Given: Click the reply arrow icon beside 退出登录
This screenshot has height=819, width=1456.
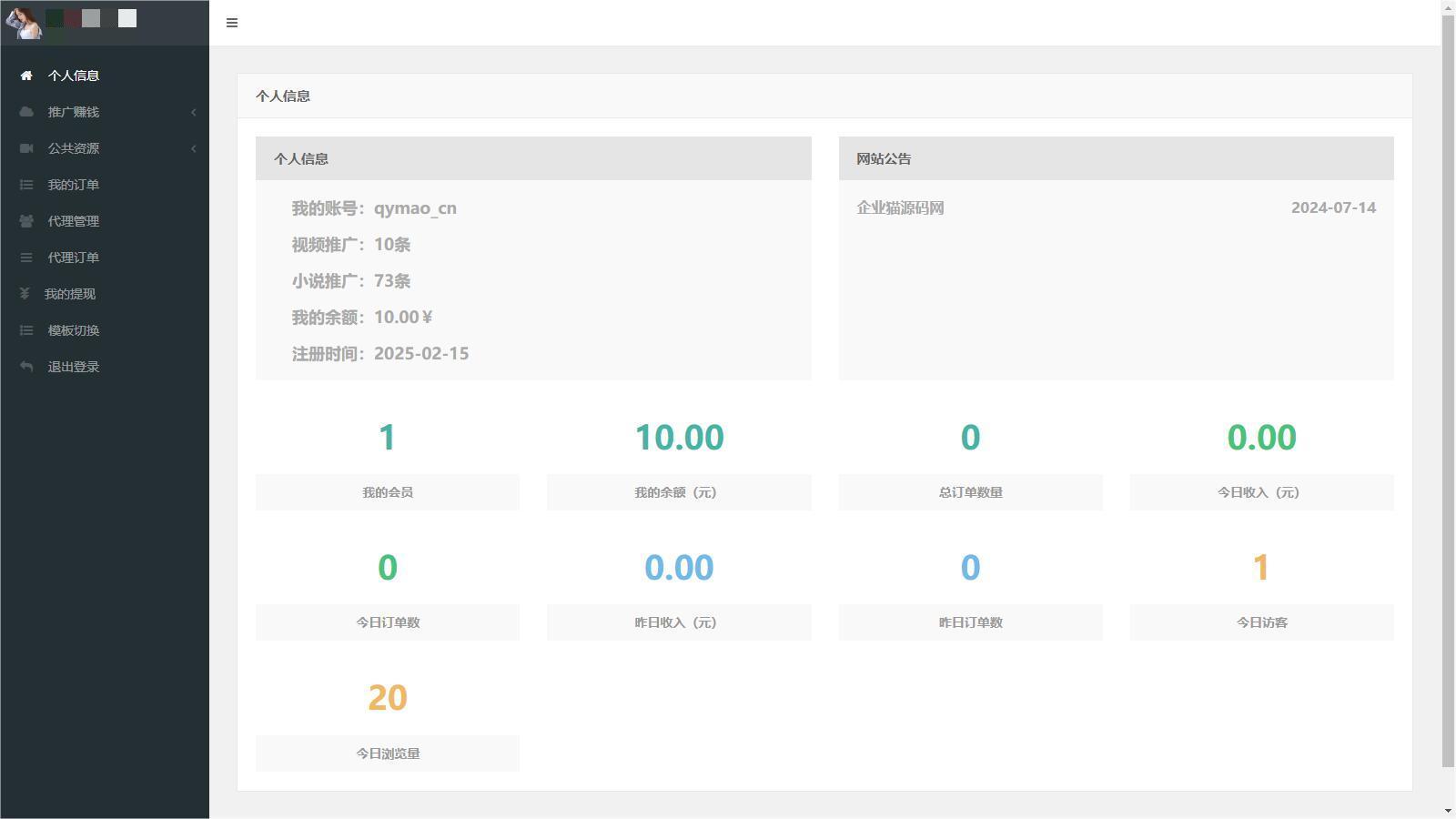Looking at the screenshot, I should 26,367.
